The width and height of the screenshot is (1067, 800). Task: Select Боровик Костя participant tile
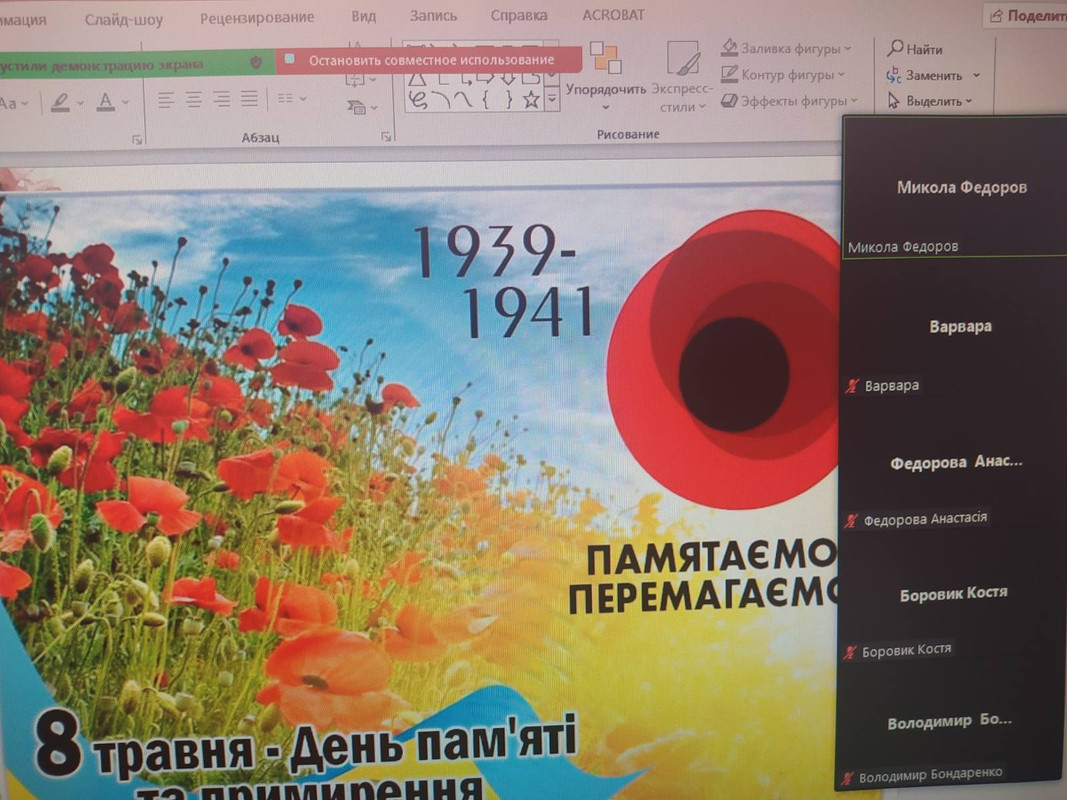coord(953,595)
